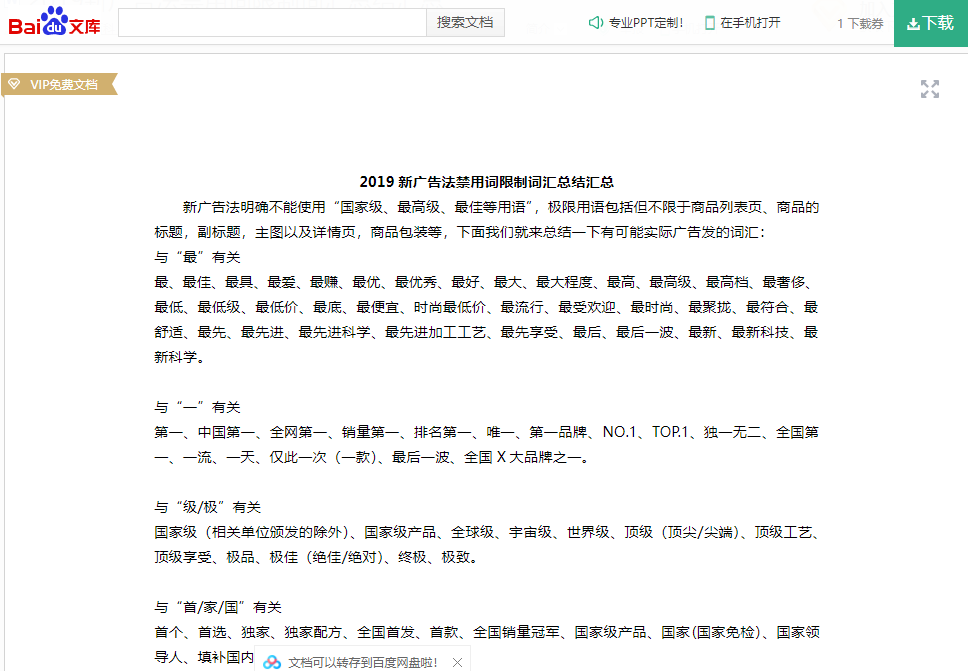Dismiss the Baidu Netdisk transfer notification
The height and width of the screenshot is (671, 968).
[x=457, y=661]
